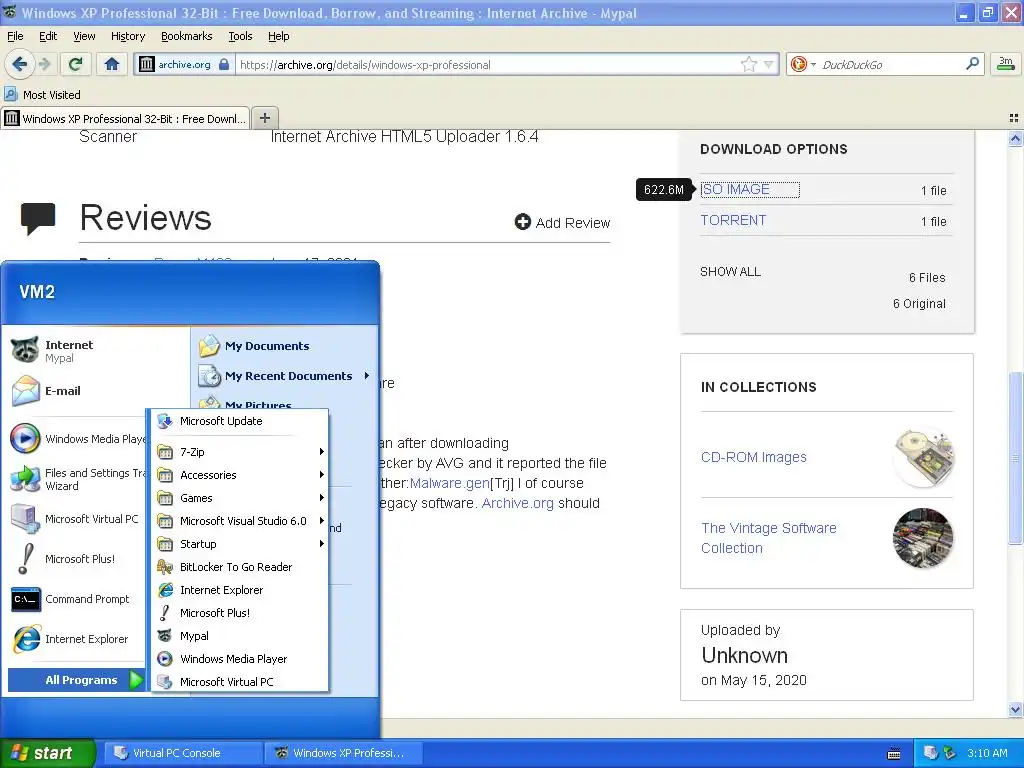Launch Mypal from All Programs list
Screen dimensions: 1024x768
click(x=240, y=635)
